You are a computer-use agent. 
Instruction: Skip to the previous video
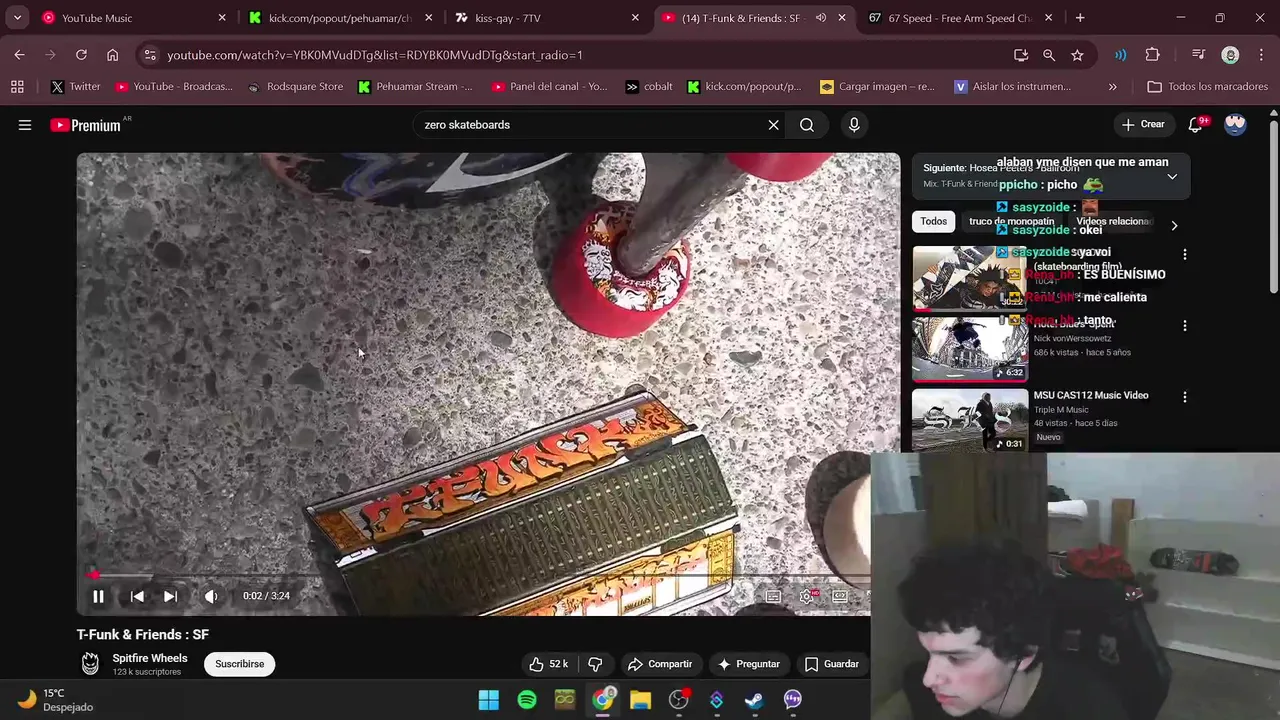click(x=137, y=596)
